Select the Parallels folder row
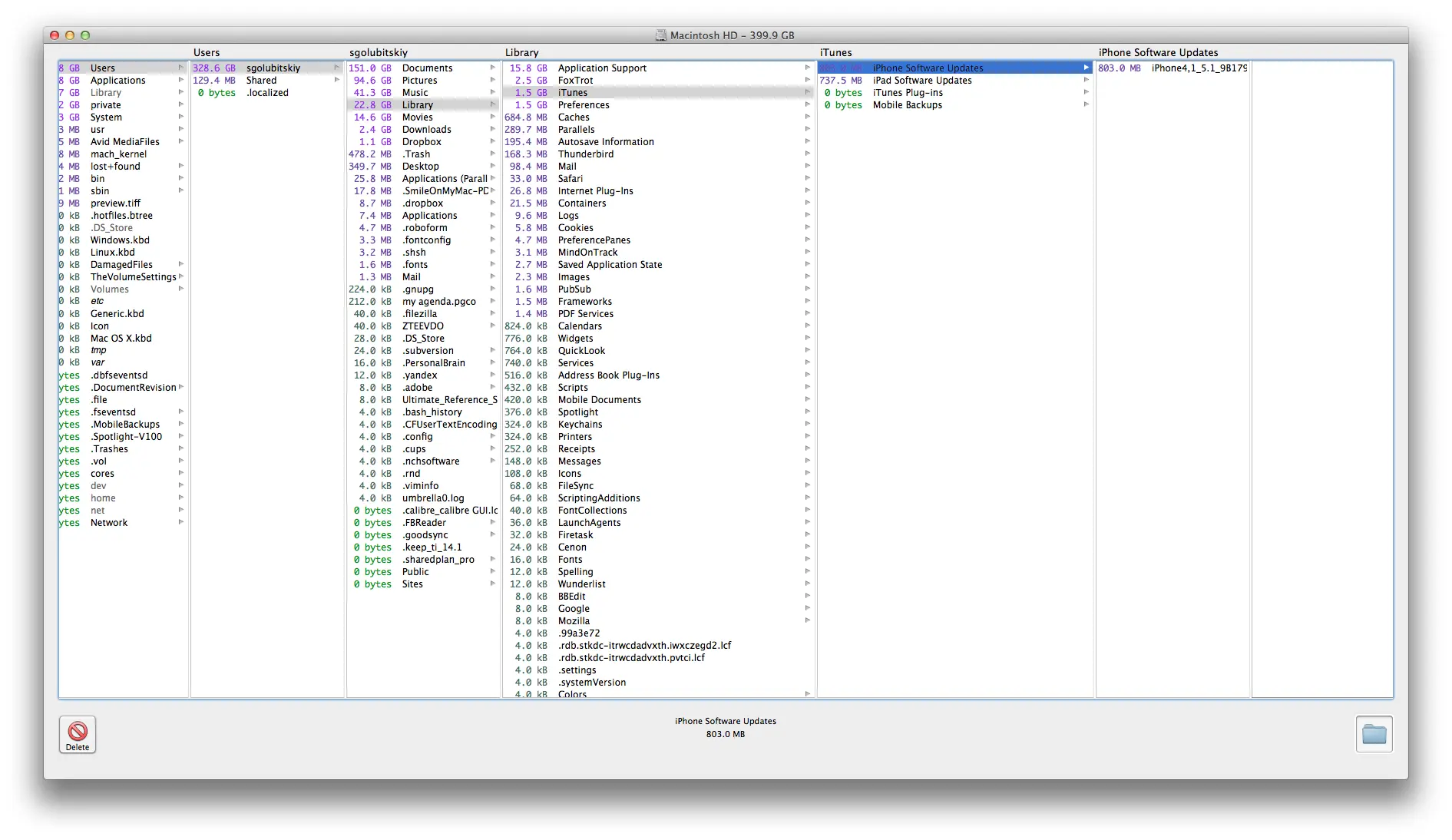This screenshot has width=1452, height=840. [x=659, y=130]
